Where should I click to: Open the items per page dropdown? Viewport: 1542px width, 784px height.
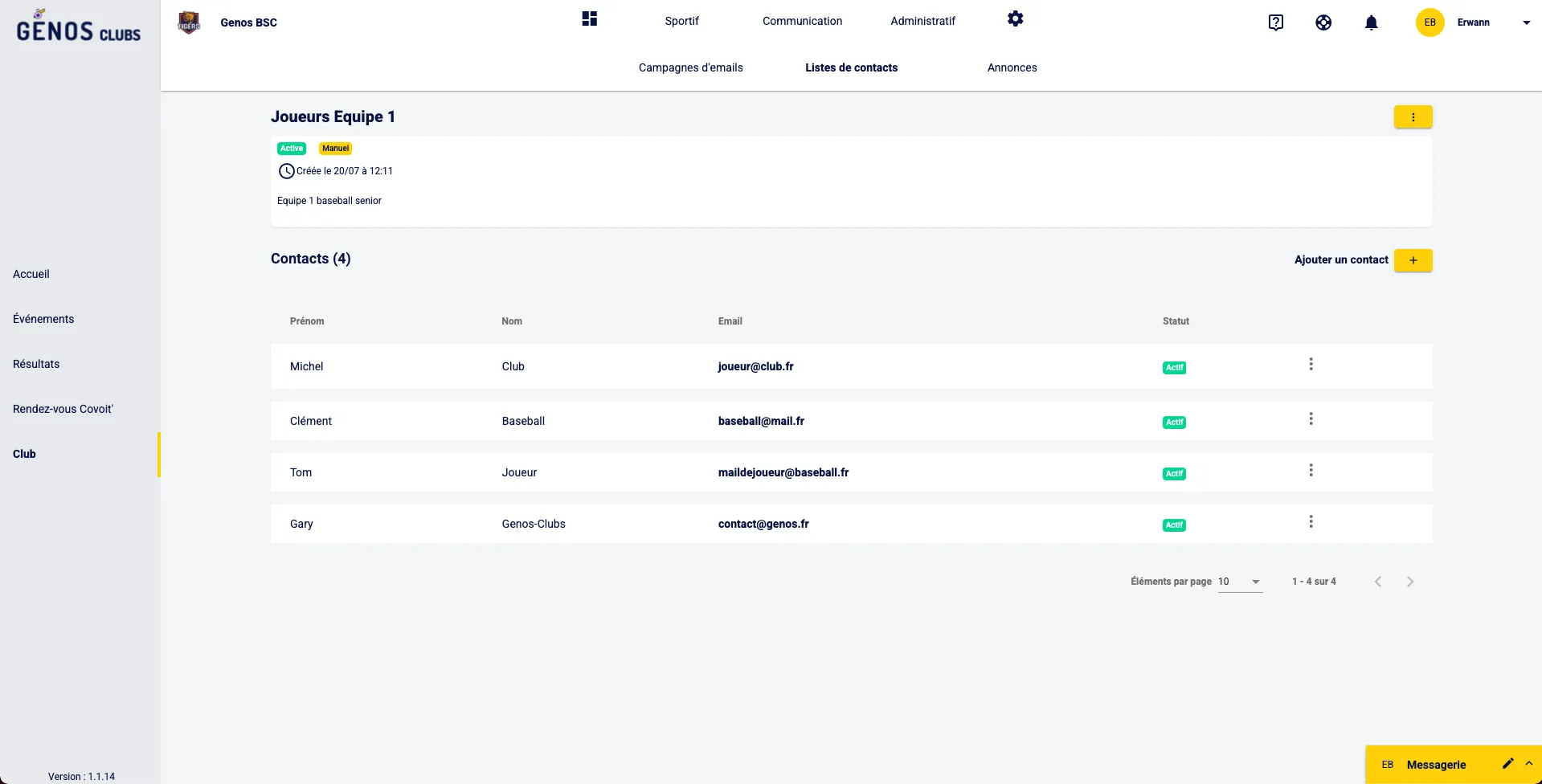coord(1240,582)
